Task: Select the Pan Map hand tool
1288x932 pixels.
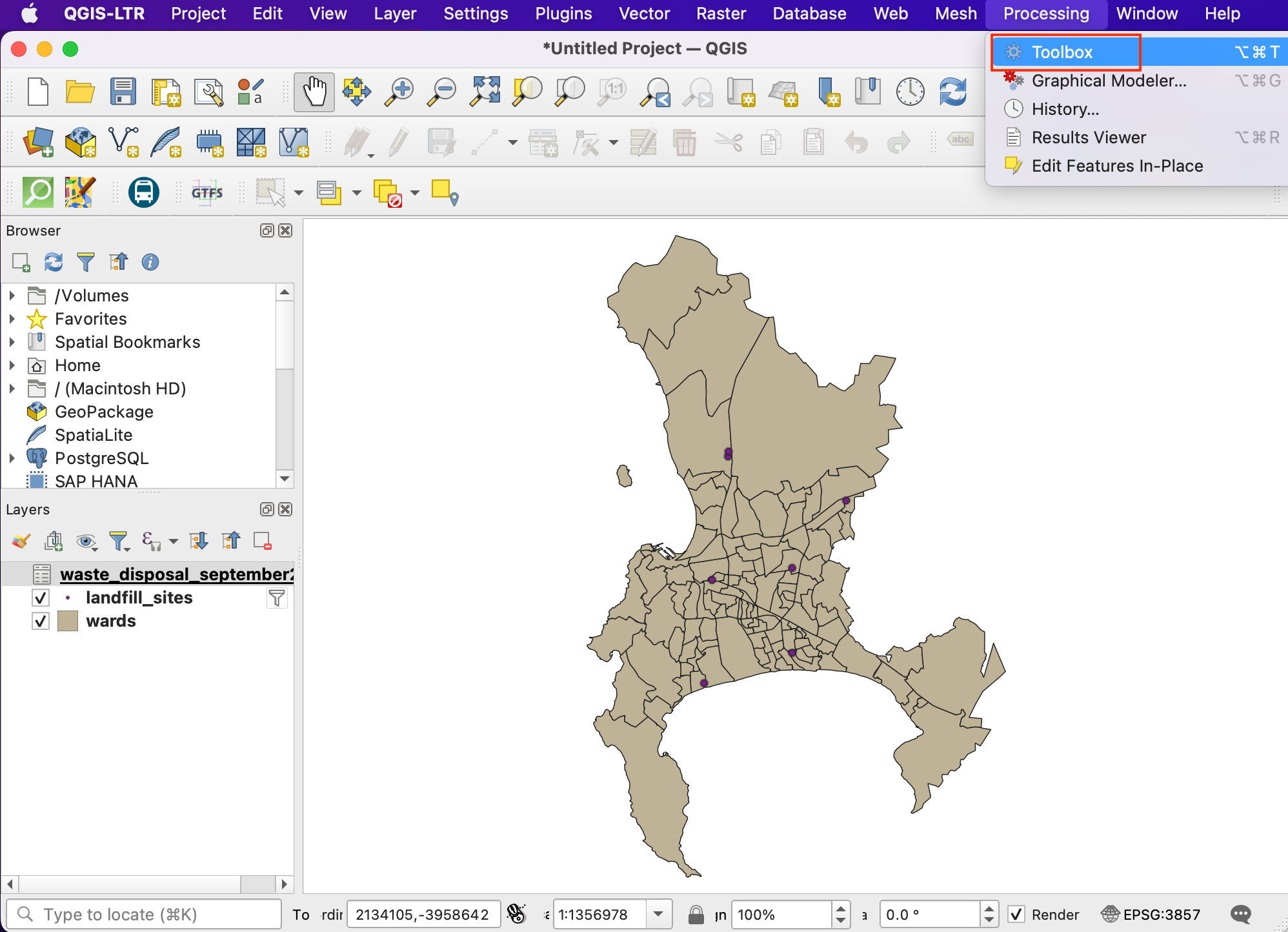Action: point(314,92)
